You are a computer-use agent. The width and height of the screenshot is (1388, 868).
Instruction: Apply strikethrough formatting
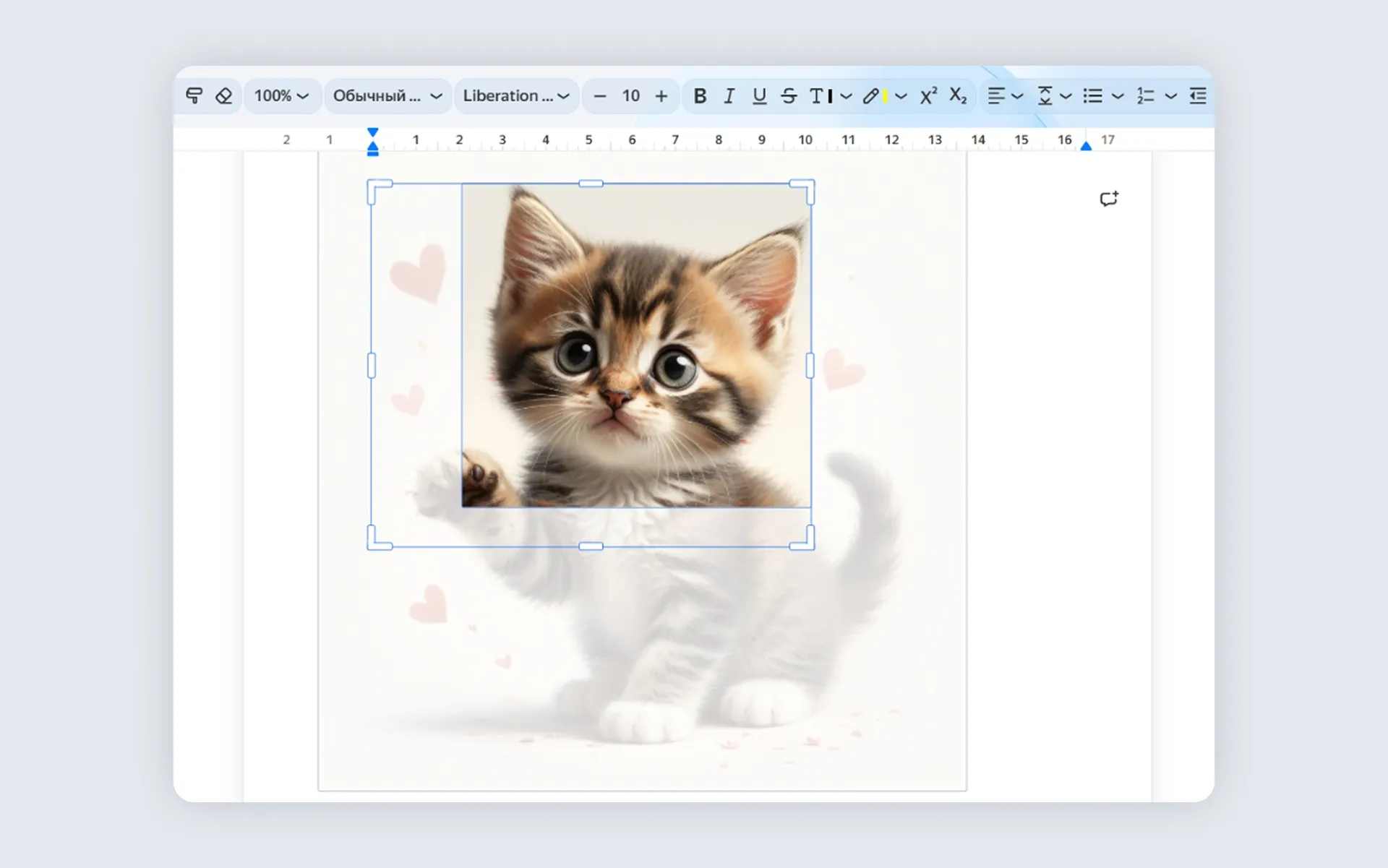(789, 96)
